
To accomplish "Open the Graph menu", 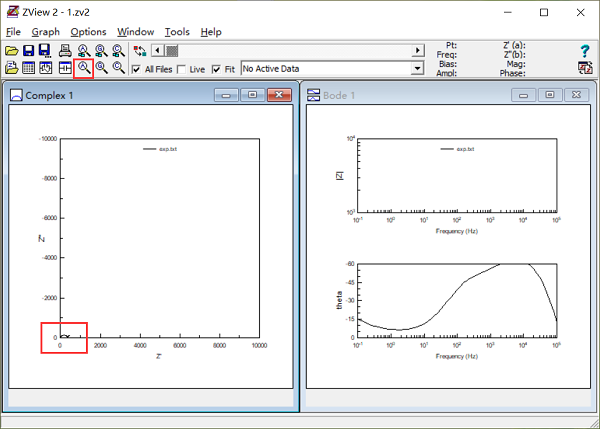I will point(46,32).
